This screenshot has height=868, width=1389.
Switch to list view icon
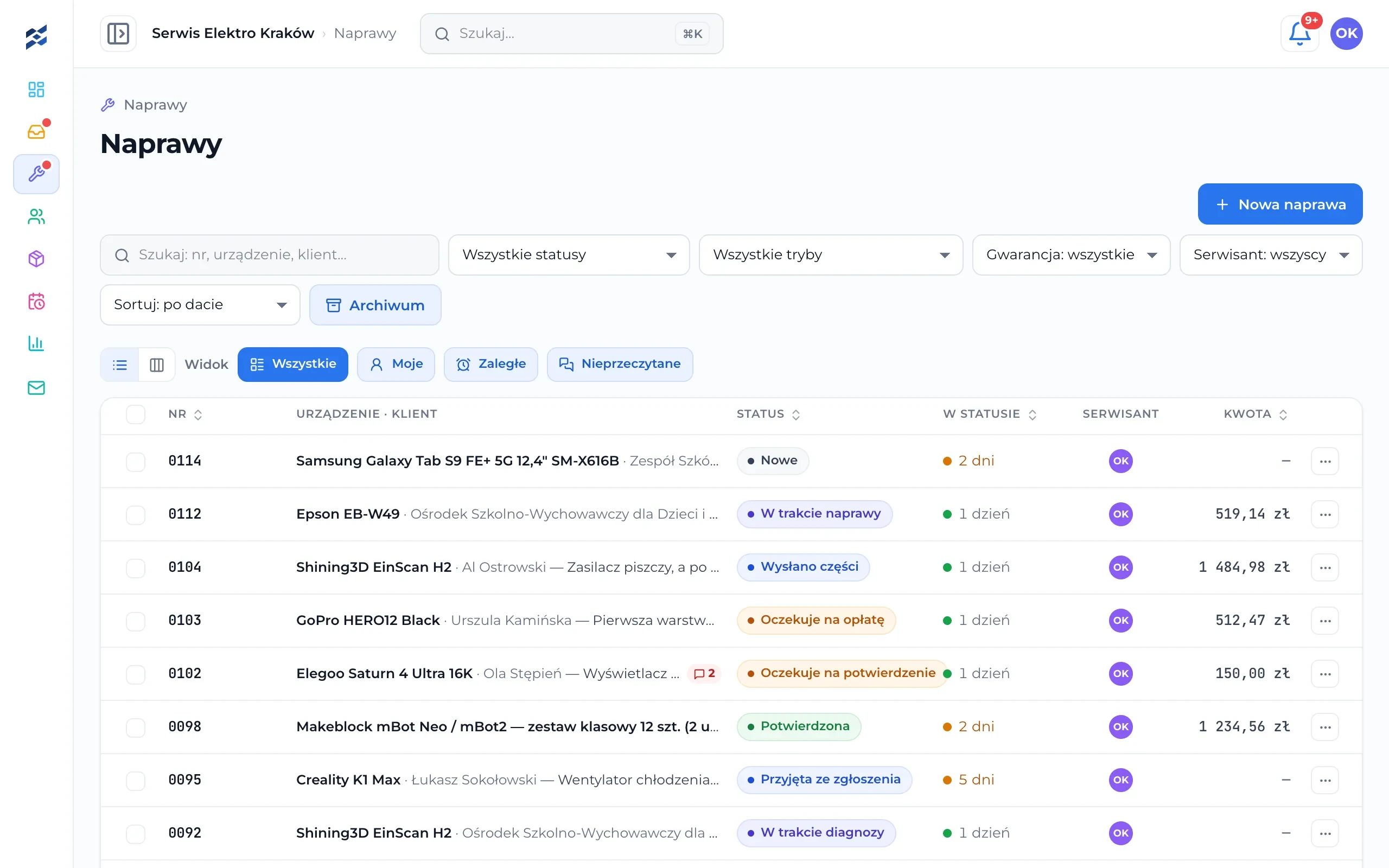(x=120, y=365)
